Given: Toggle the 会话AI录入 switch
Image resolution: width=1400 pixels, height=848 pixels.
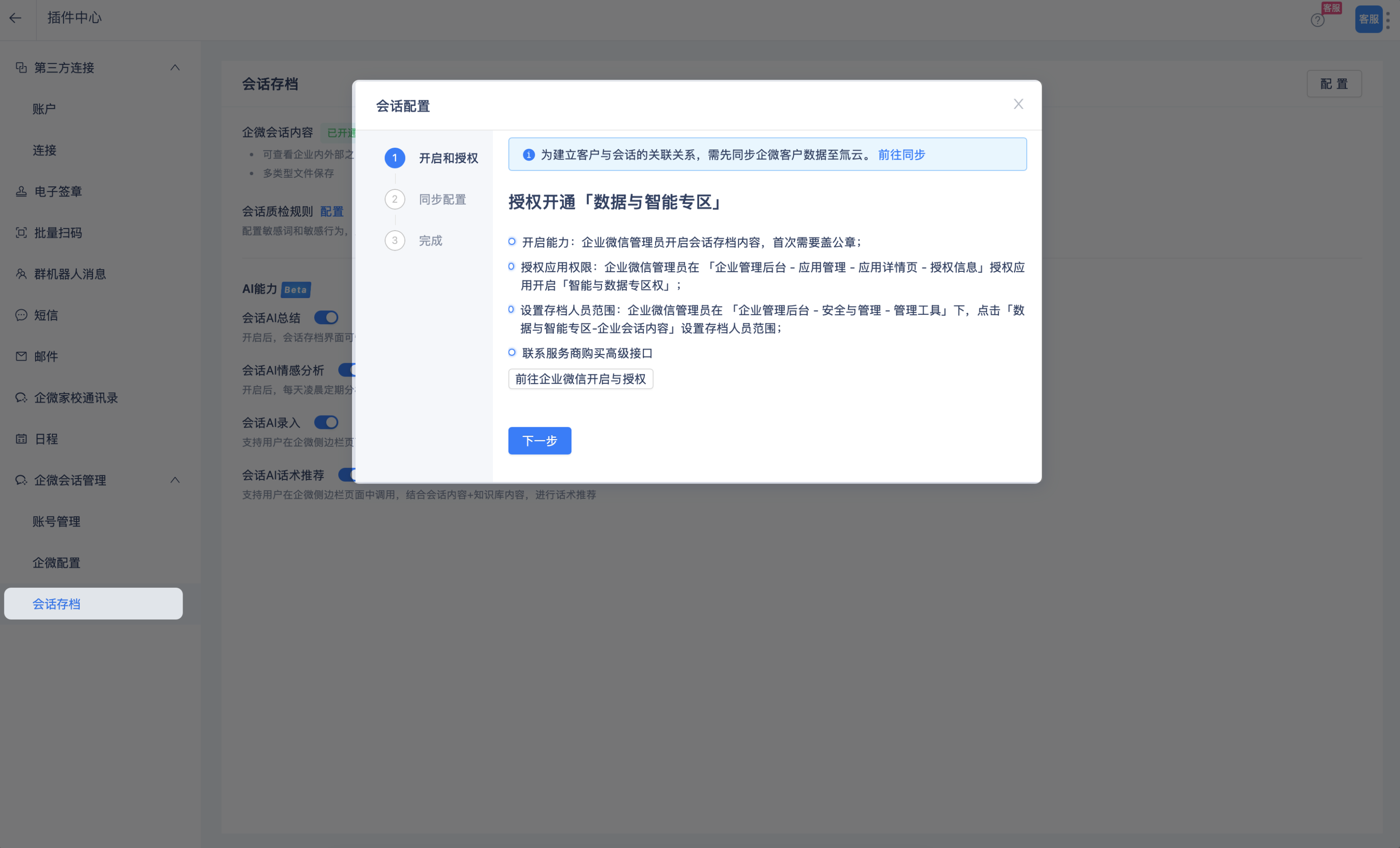Looking at the screenshot, I should (x=326, y=422).
